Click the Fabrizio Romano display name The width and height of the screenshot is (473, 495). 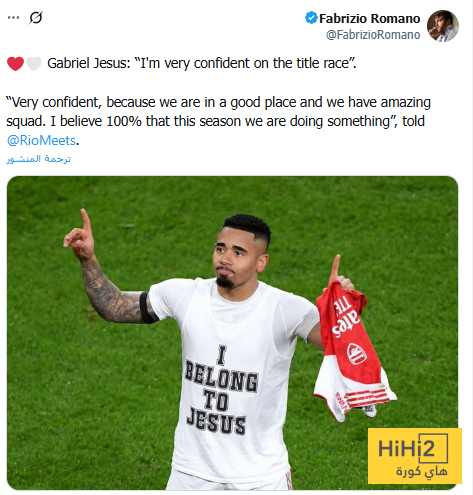click(369, 19)
